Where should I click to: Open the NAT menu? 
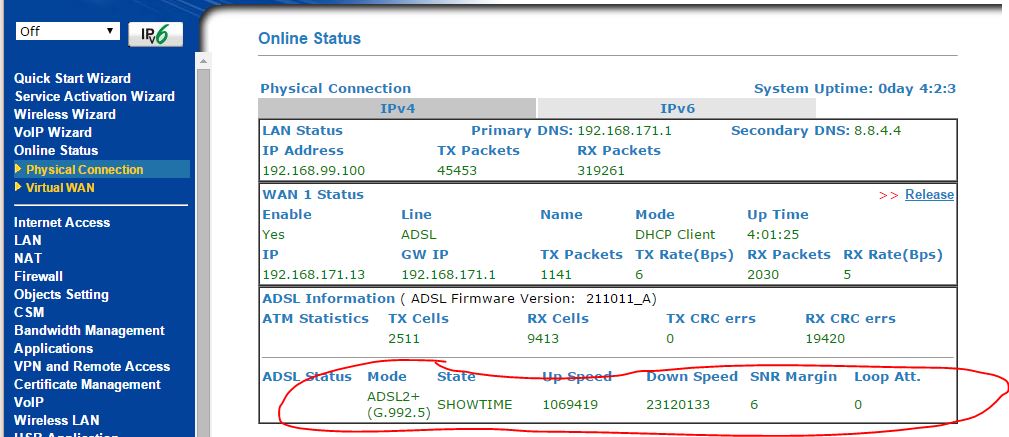[x=28, y=258]
